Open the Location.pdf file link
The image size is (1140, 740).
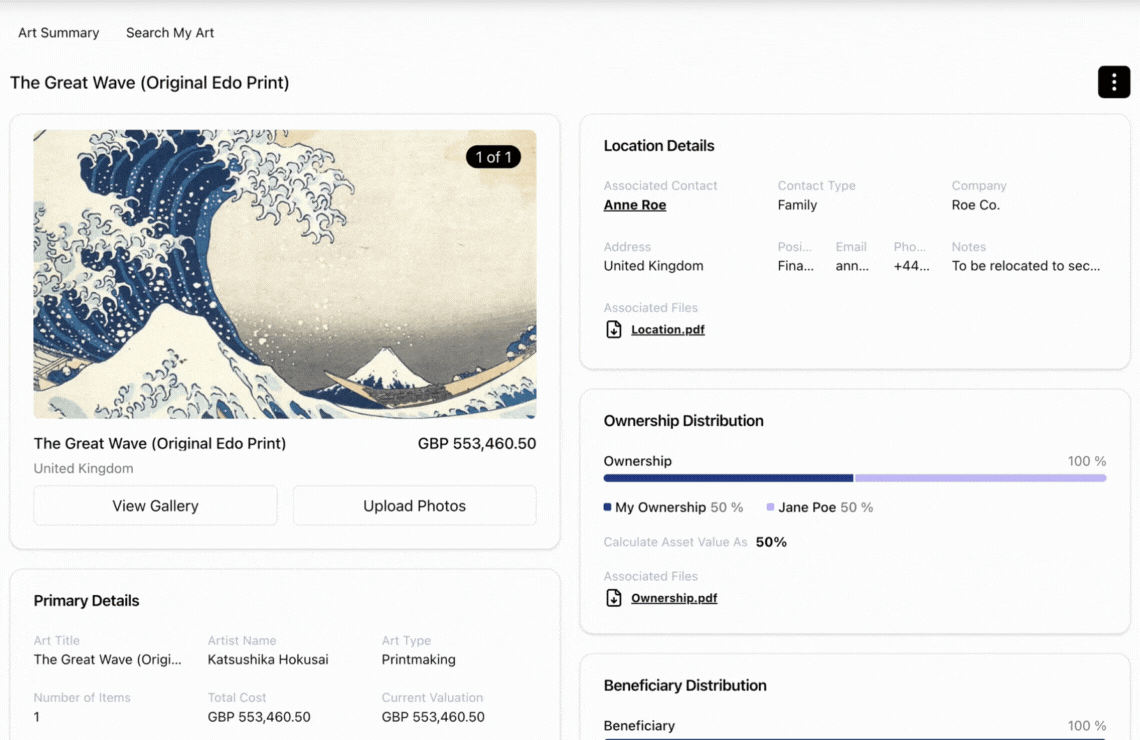[667, 329]
